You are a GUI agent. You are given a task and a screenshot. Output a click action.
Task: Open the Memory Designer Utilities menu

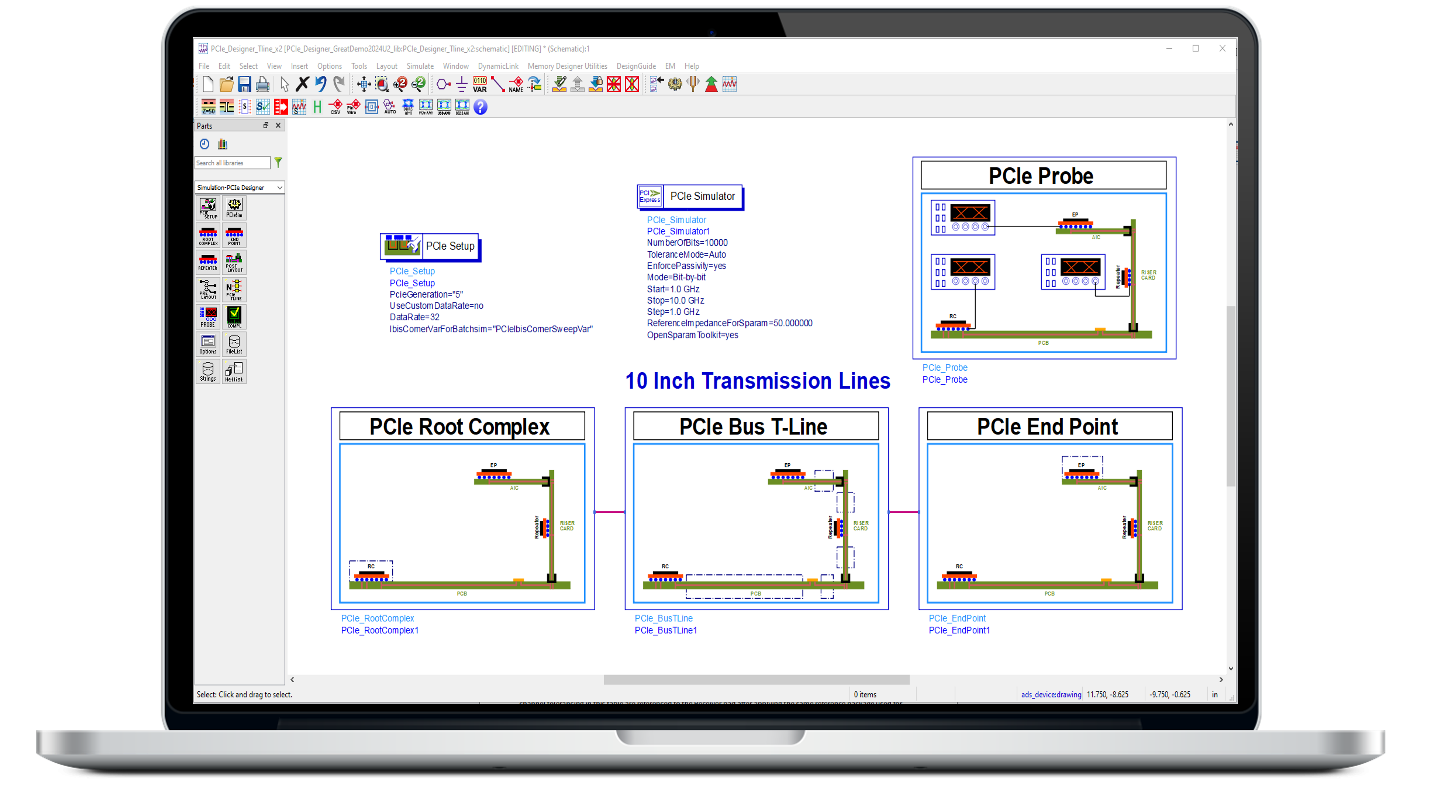click(x=567, y=66)
